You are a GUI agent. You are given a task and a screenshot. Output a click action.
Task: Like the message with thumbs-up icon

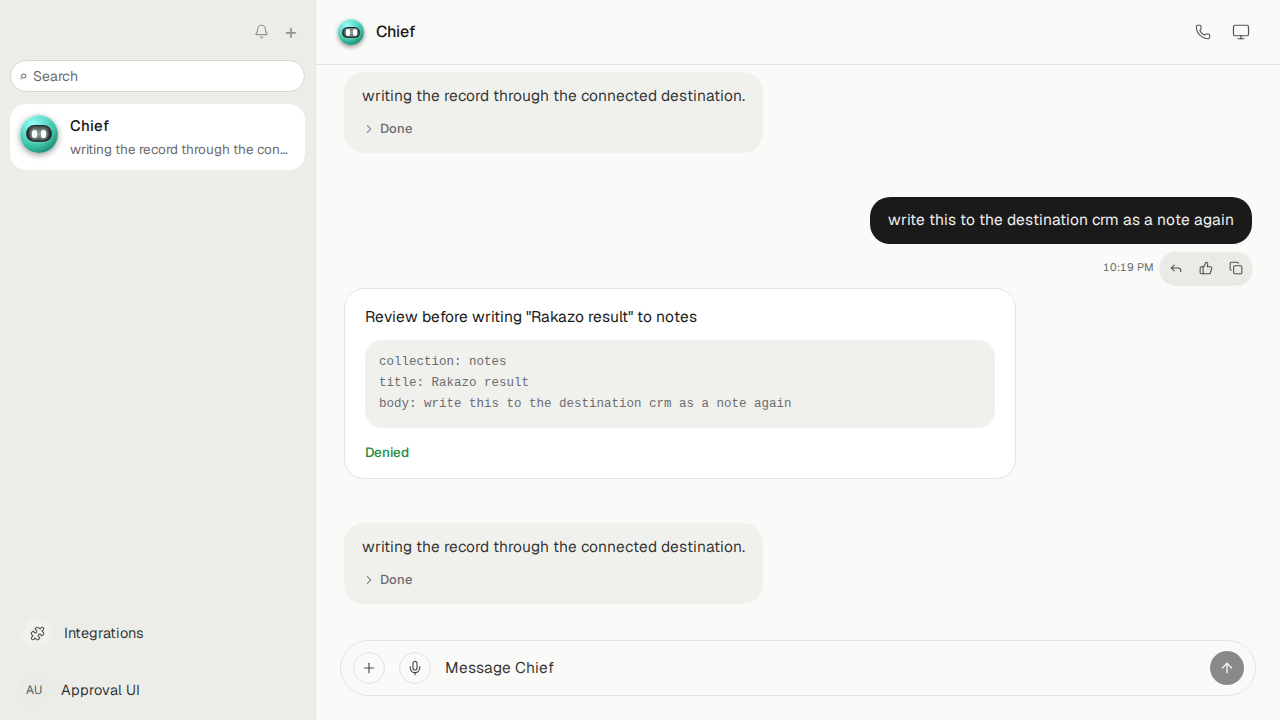1206,268
